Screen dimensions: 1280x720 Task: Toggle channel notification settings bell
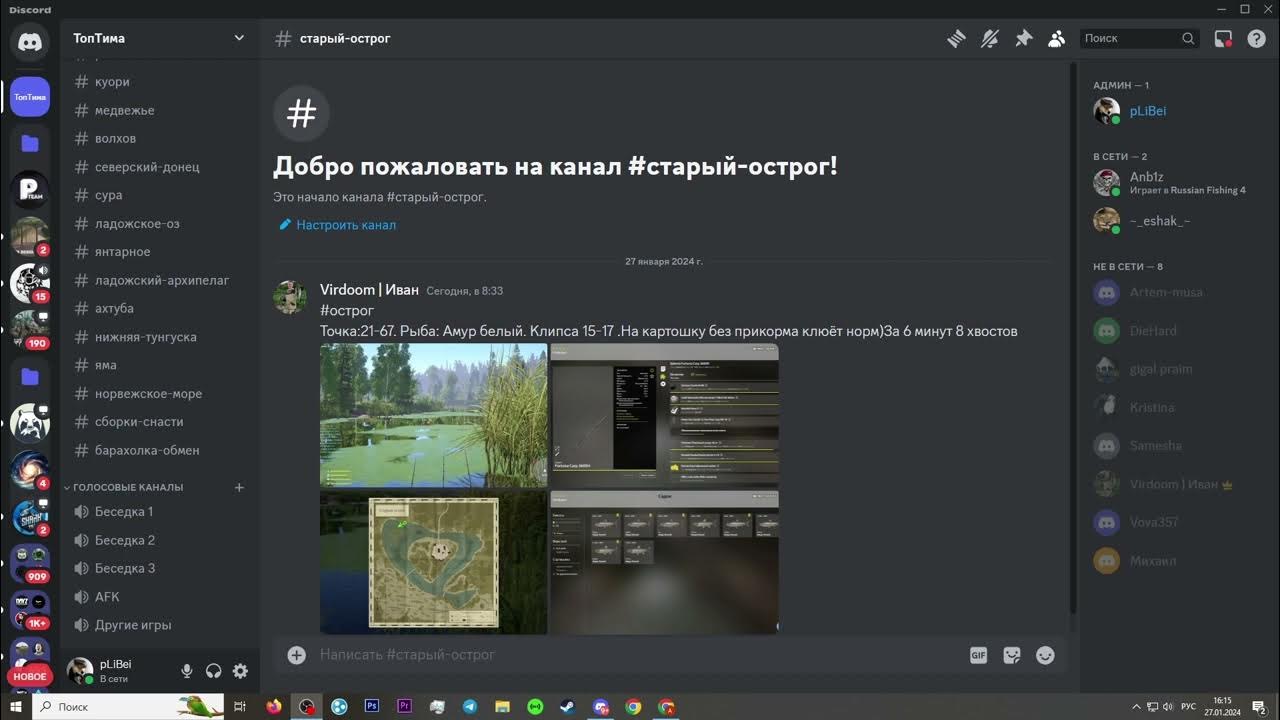990,38
